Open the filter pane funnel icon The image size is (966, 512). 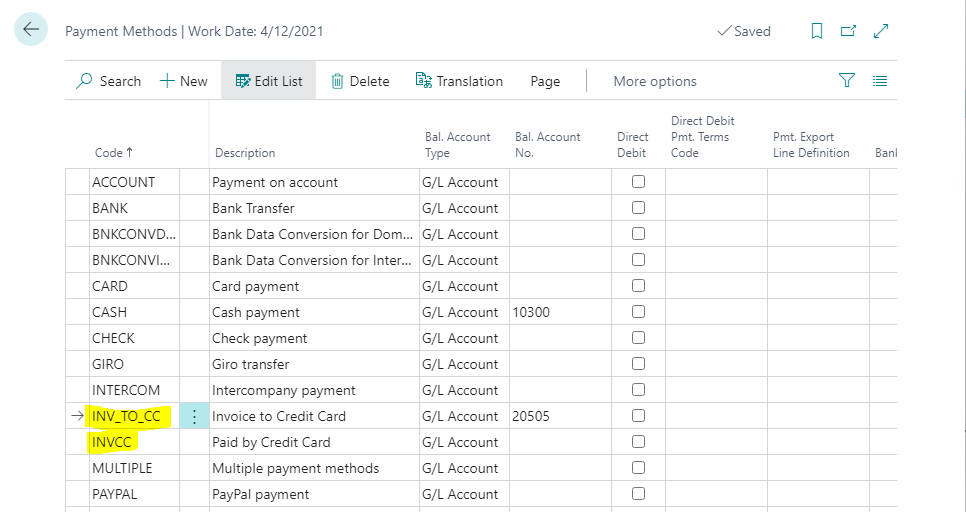pyautogui.click(x=846, y=81)
